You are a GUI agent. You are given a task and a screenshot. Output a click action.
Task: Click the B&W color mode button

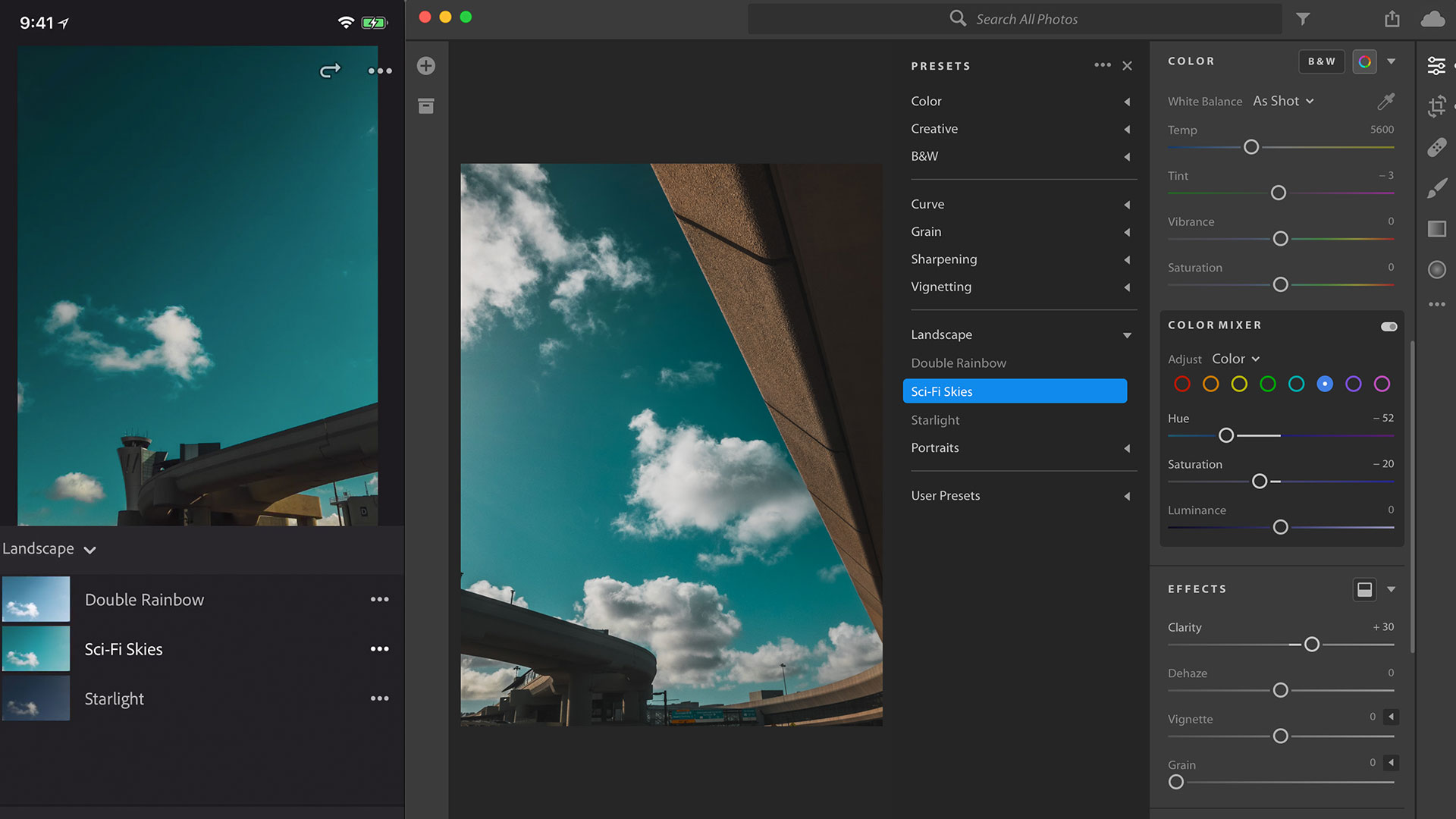tap(1321, 61)
